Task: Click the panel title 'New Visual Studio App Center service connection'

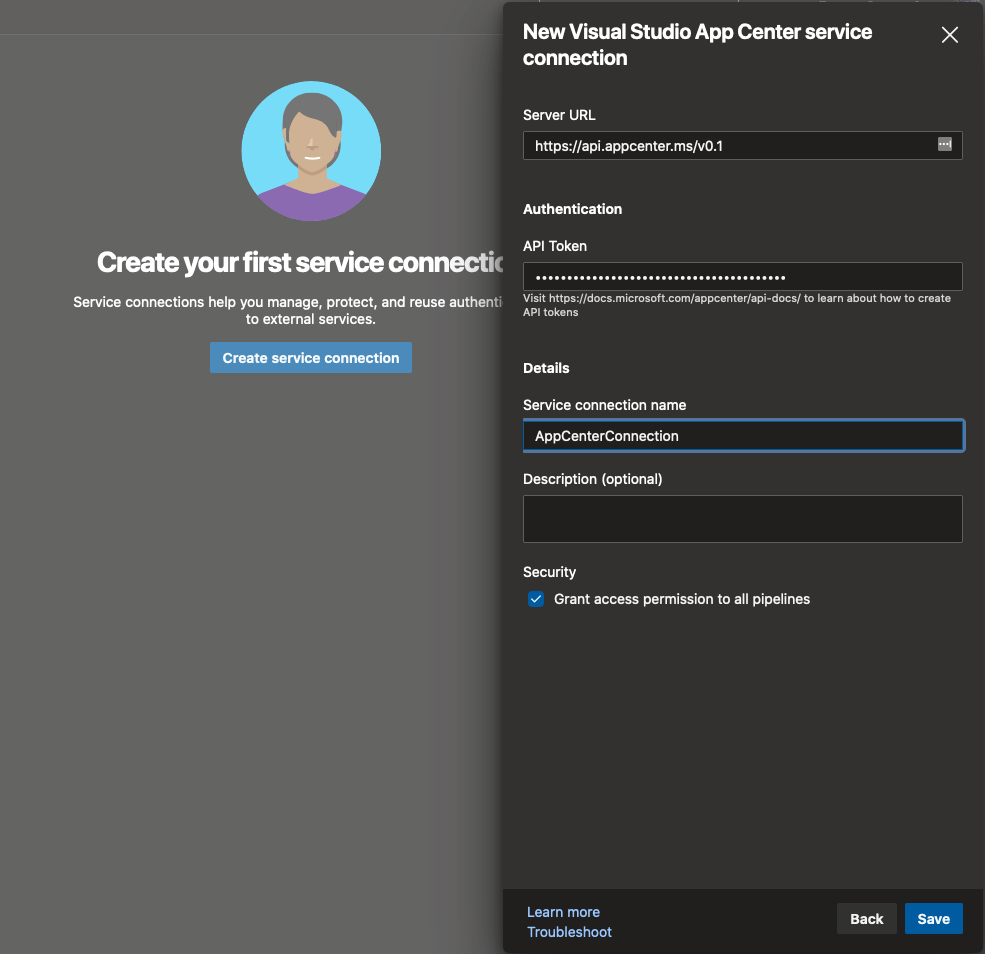Action: tap(697, 45)
